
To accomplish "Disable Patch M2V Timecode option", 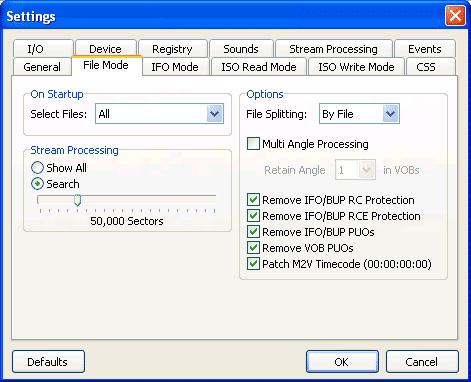I will (253, 264).
